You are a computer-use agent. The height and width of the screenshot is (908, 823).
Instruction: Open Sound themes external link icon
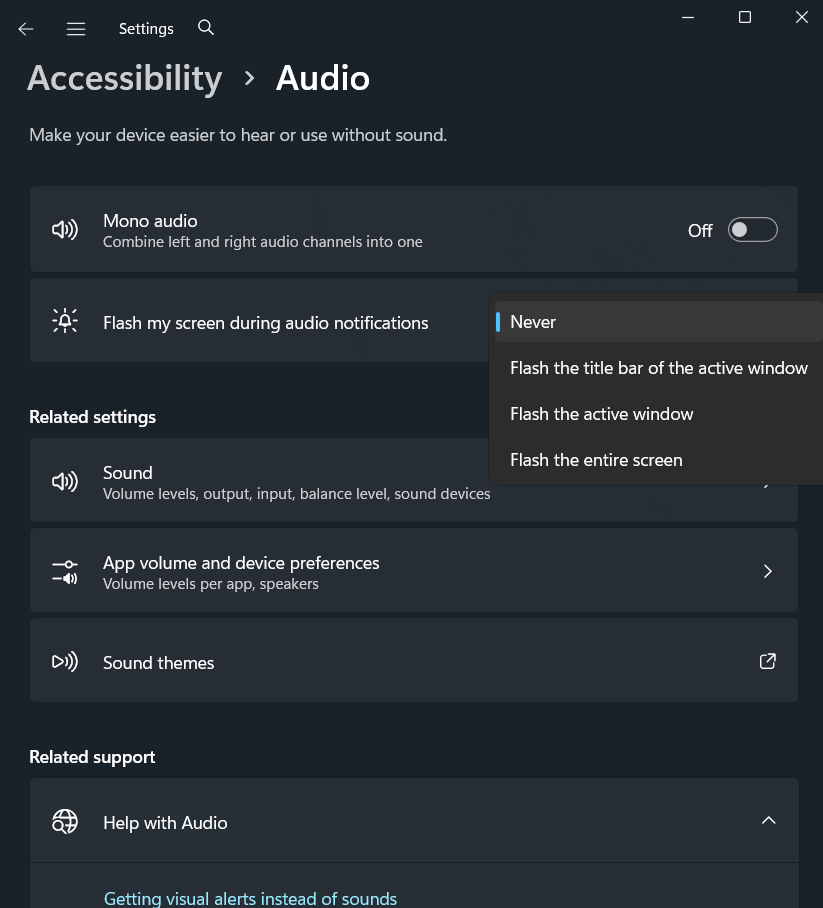click(x=767, y=661)
